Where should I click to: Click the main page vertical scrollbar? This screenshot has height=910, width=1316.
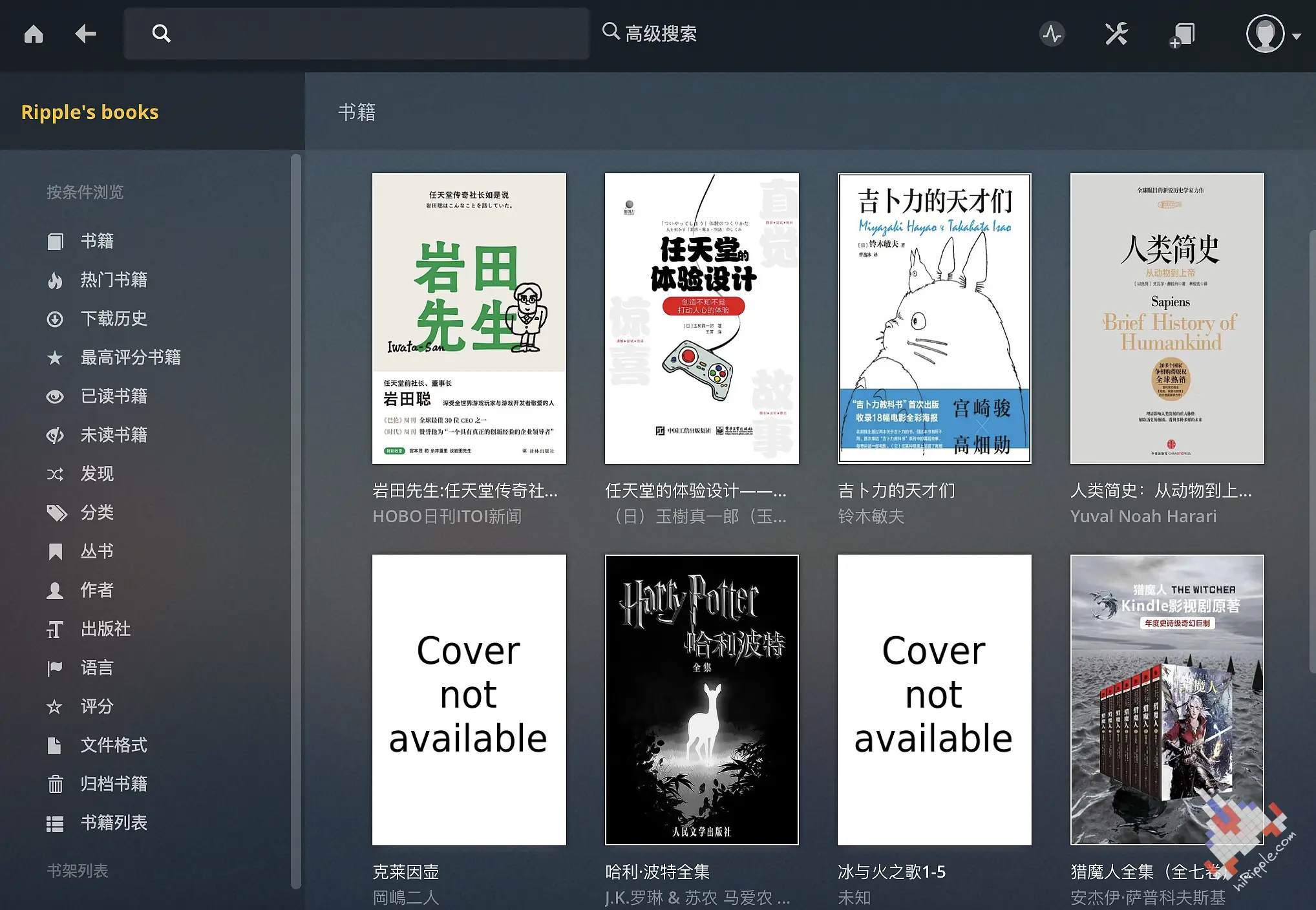click(x=1312, y=452)
